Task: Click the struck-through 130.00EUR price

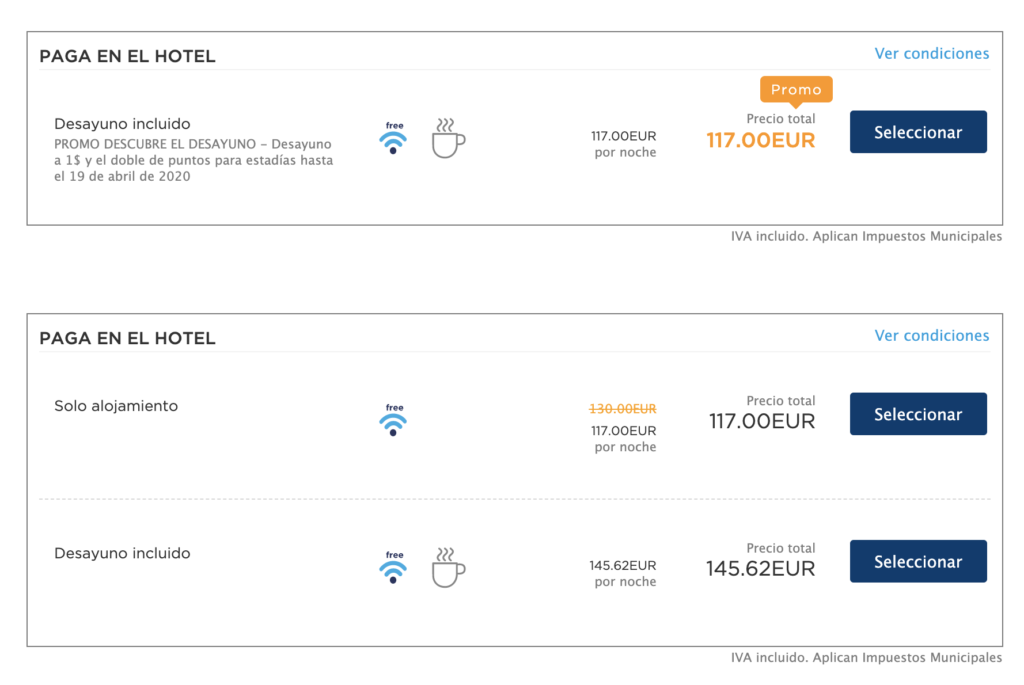Action: point(622,409)
